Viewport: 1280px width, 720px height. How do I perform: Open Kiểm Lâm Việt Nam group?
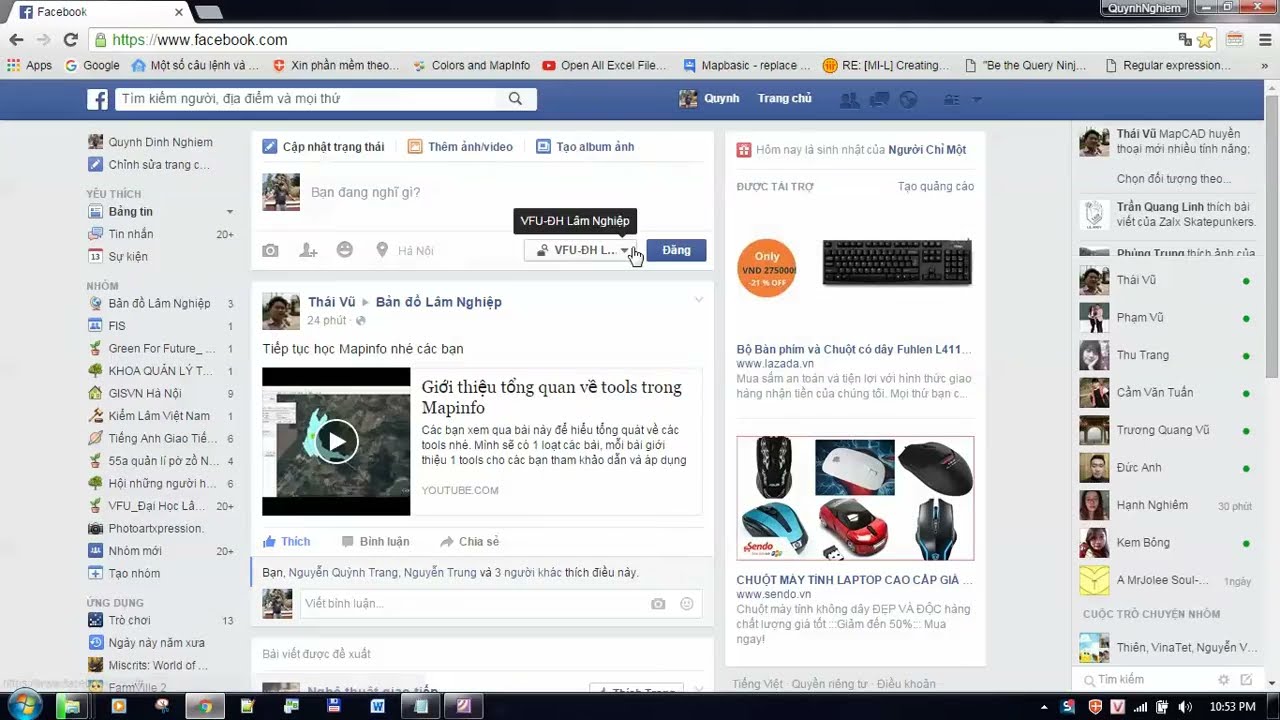[x=160, y=416]
